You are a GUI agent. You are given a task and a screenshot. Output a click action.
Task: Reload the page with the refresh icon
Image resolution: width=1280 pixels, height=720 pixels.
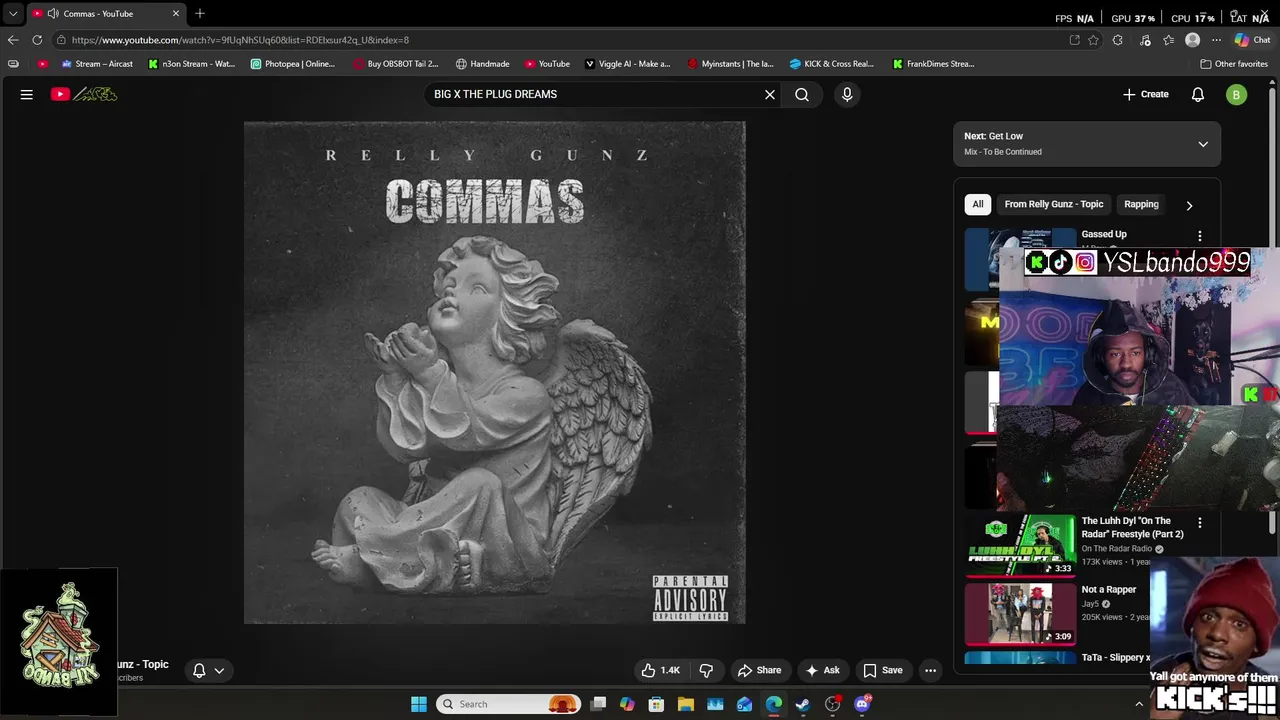(x=37, y=40)
